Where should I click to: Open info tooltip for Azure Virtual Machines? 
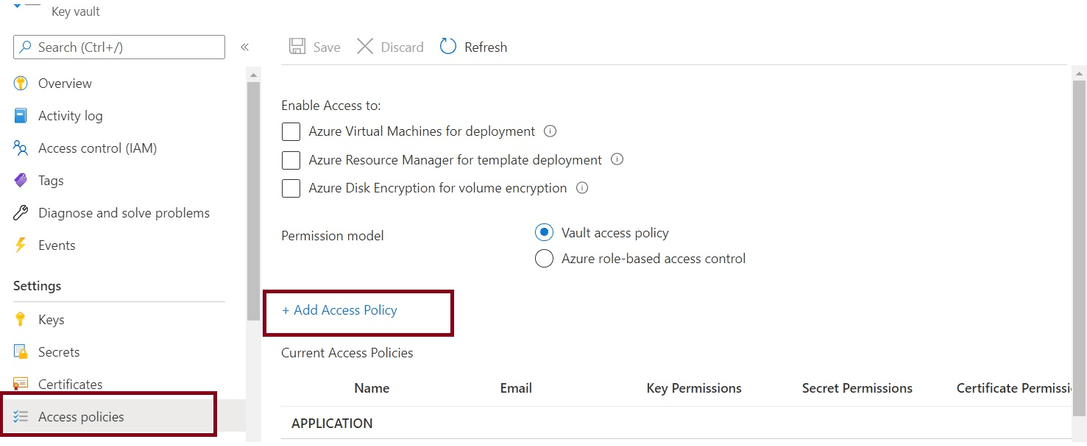[550, 131]
